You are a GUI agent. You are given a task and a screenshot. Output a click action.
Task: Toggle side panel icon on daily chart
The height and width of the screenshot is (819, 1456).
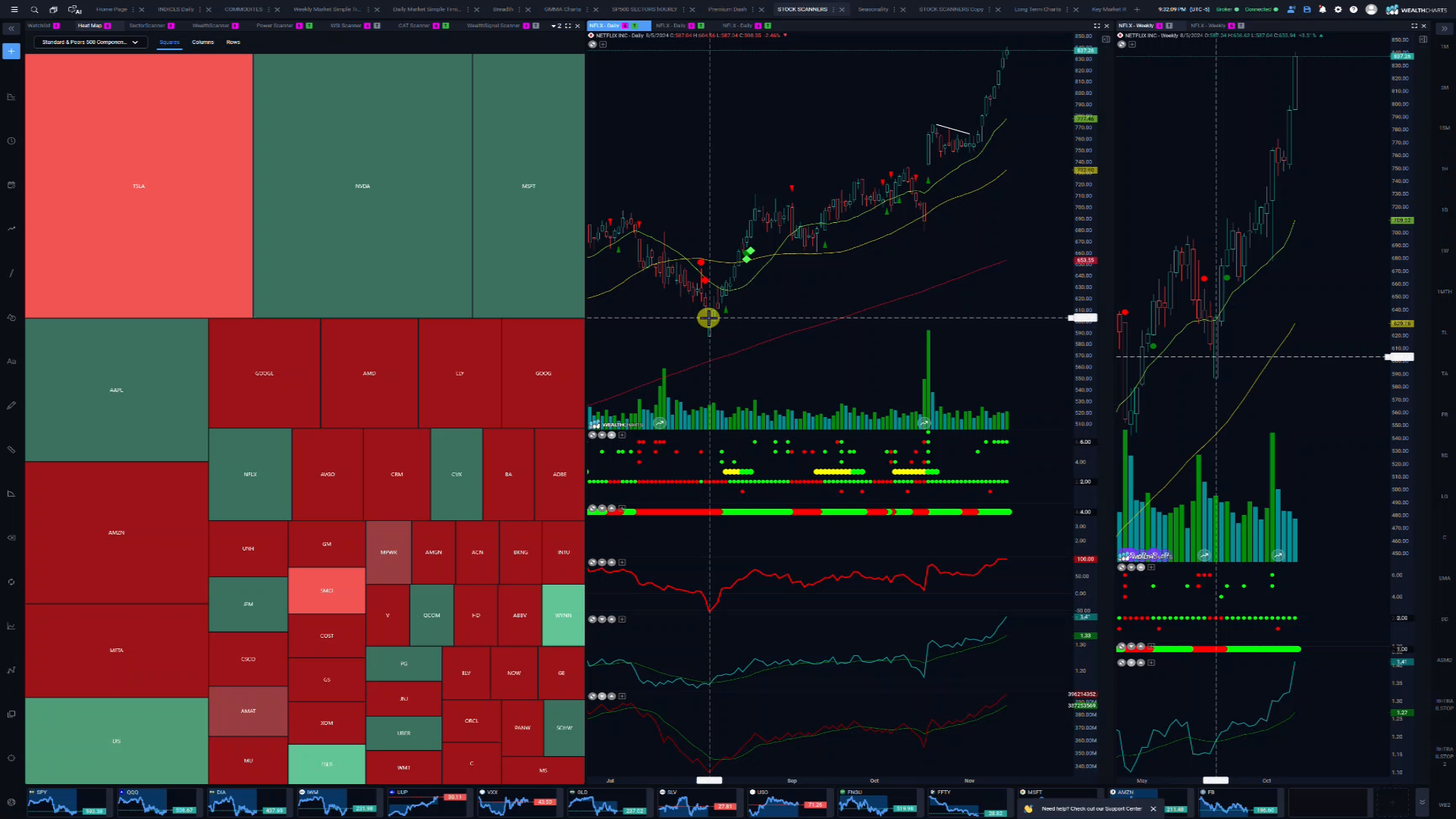pos(1106,39)
